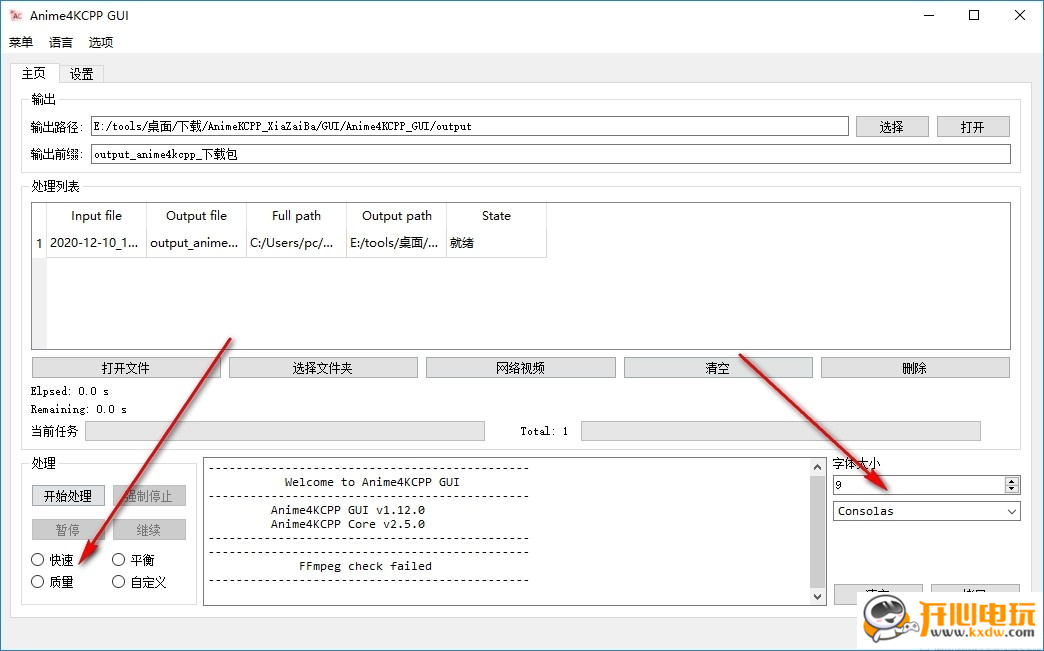Image resolution: width=1044 pixels, height=651 pixels.
Task: Maximize the Anime4KCPP GUI window
Action: (974, 15)
